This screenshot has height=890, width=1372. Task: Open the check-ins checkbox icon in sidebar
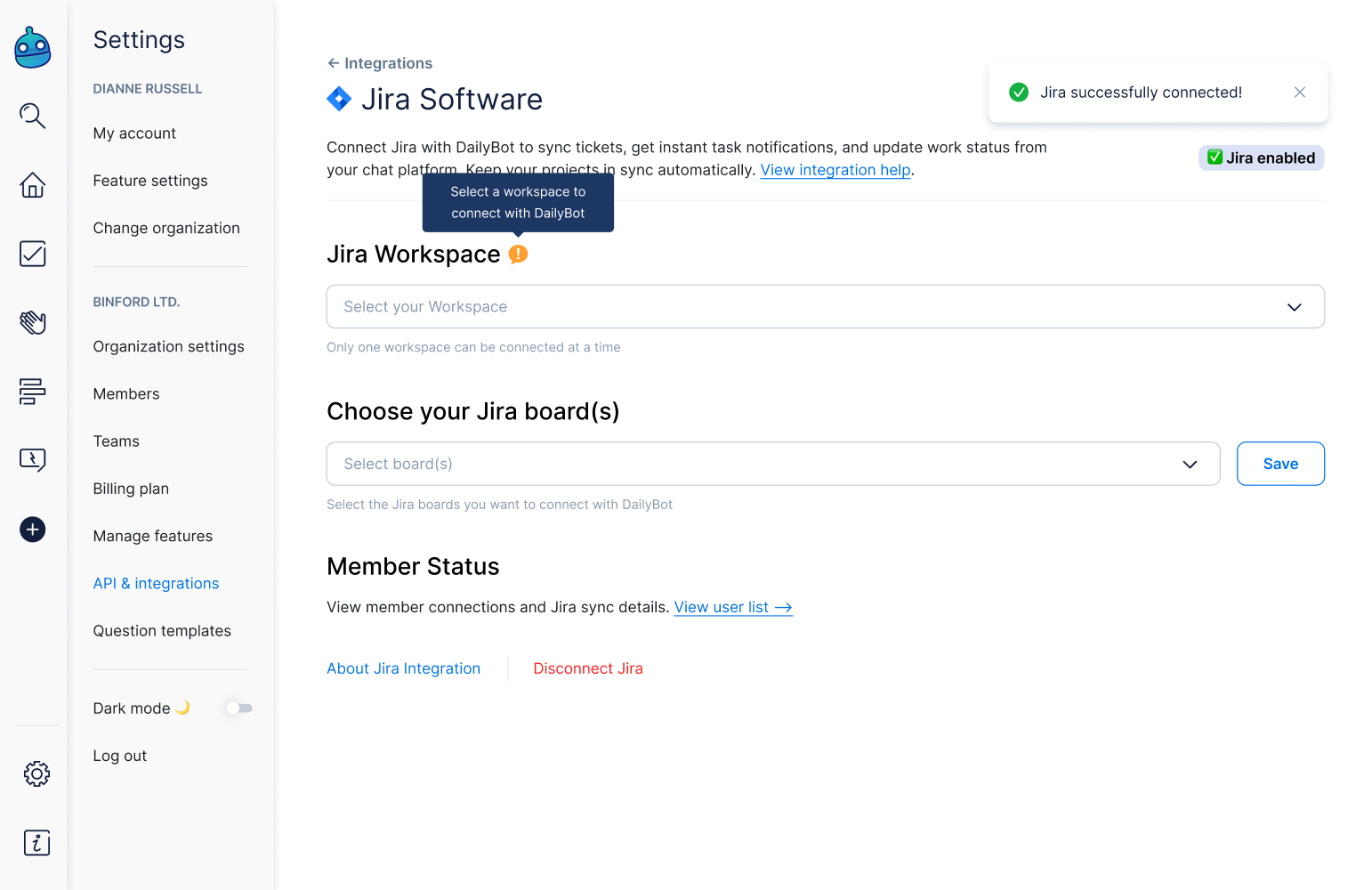click(x=33, y=254)
